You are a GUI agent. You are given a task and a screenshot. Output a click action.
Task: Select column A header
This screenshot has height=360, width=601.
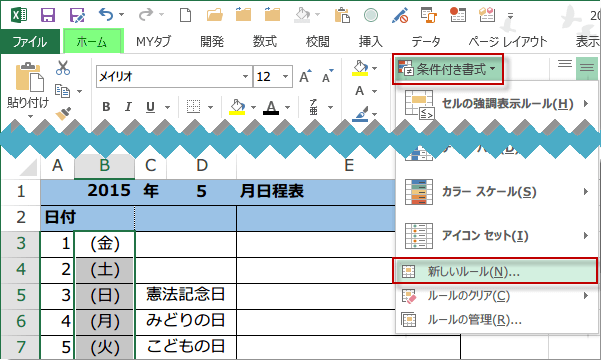57,166
